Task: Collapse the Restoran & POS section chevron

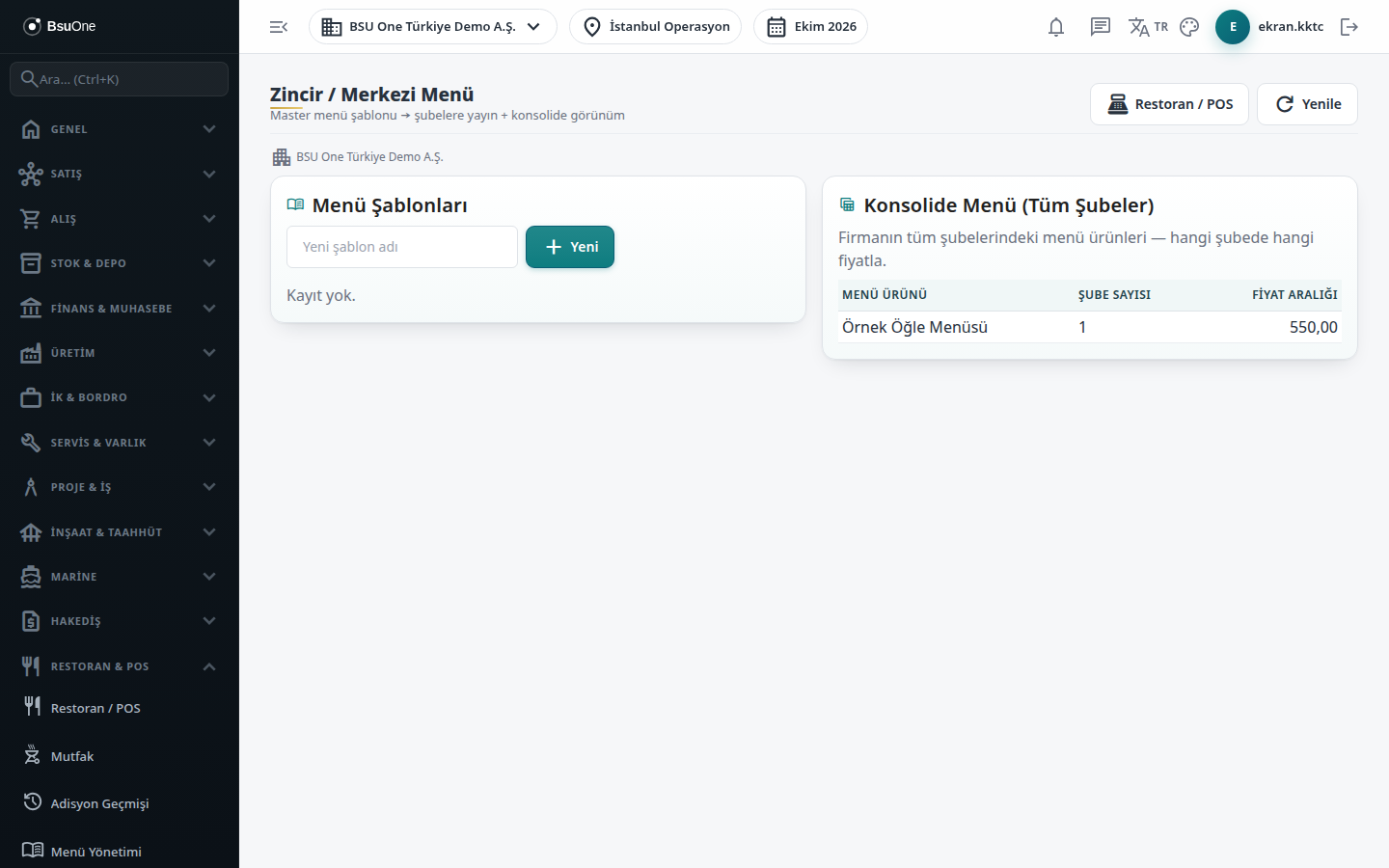Action: (x=209, y=666)
